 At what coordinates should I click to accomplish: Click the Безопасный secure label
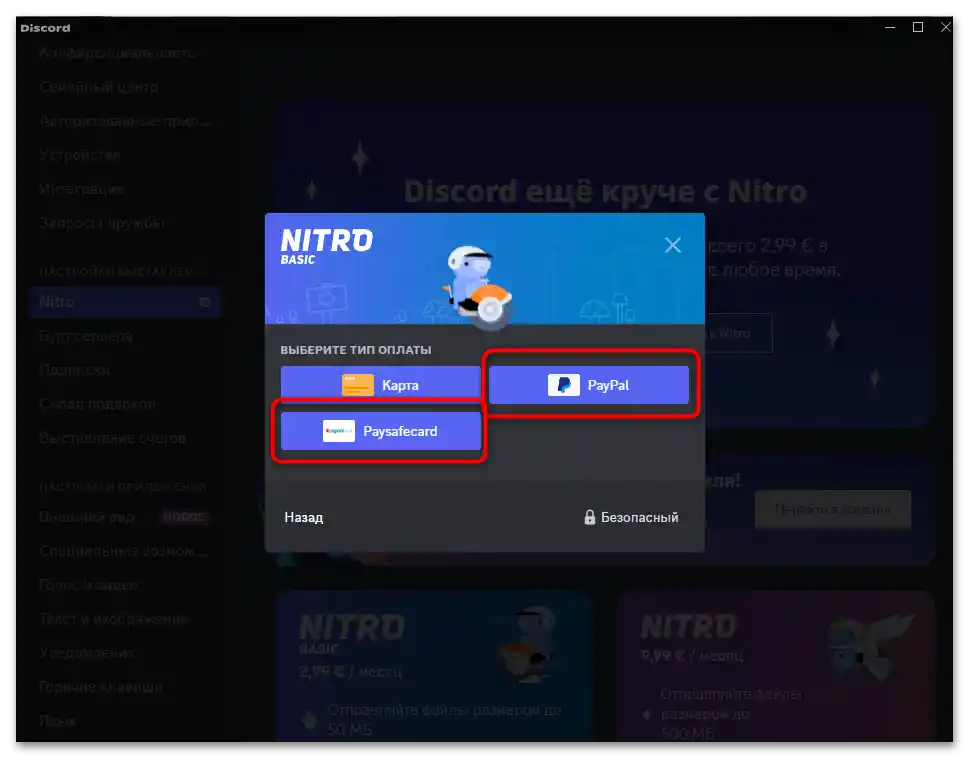pyautogui.click(x=640, y=517)
